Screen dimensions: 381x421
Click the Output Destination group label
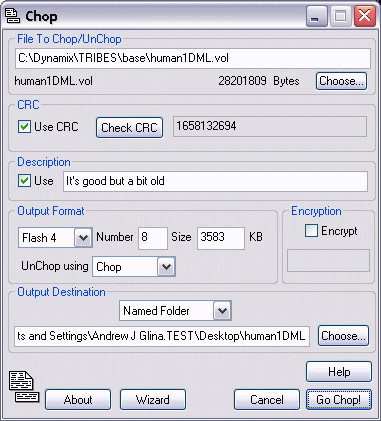[61, 292]
